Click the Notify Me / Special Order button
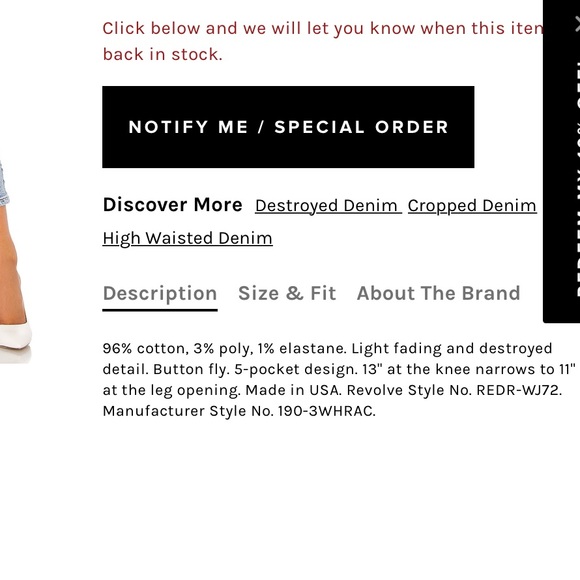Viewport: 580px width, 580px height. click(x=288, y=127)
